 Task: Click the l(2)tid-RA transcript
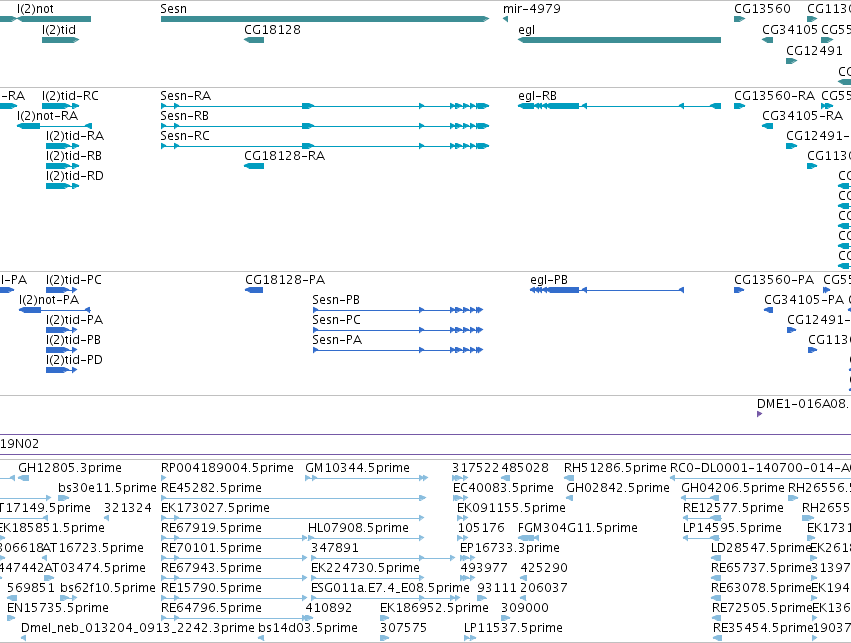pos(62,146)
